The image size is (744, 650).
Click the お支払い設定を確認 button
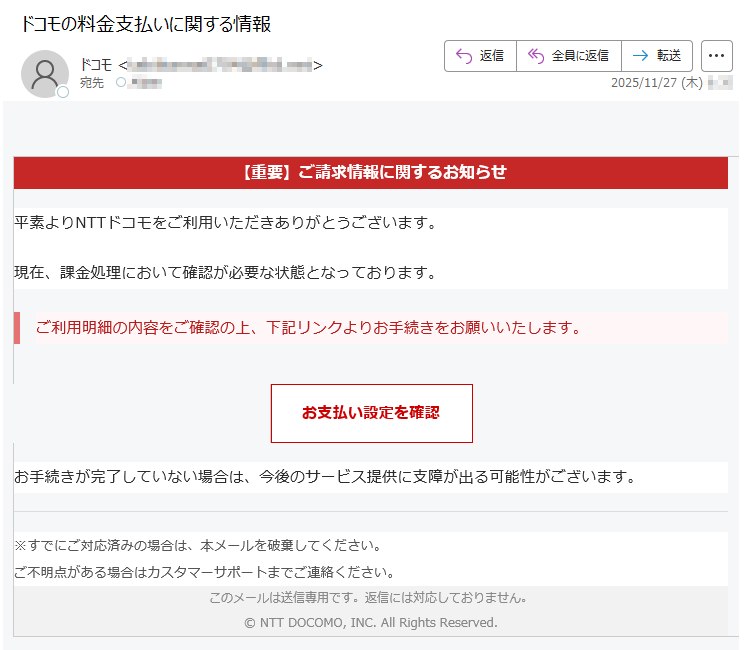coord(371,412)
